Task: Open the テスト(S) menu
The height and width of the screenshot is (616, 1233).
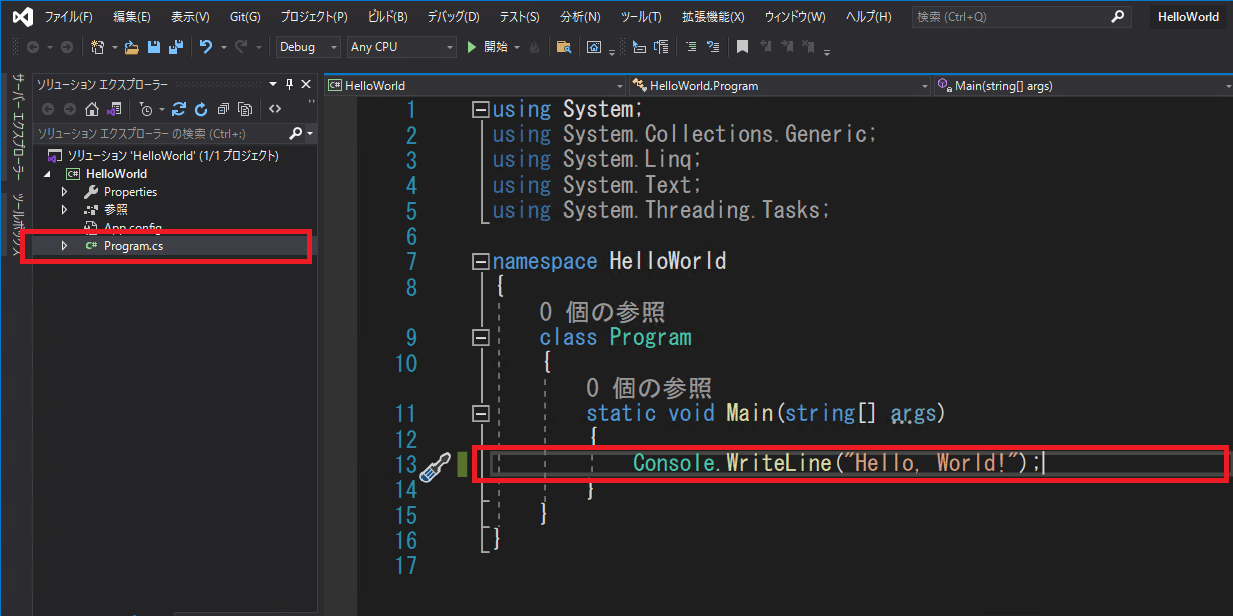Action: point(520,17)
